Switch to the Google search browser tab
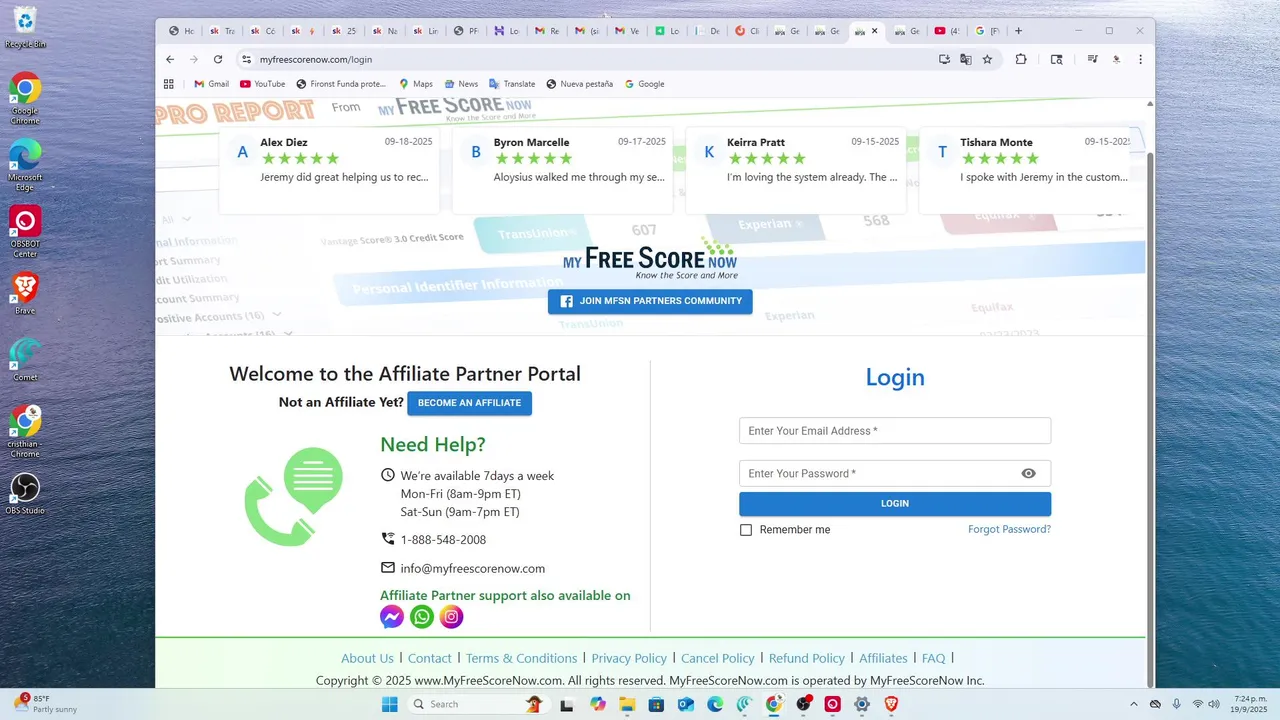Viewport: 1280px width, 720px height. click(988, 31)
